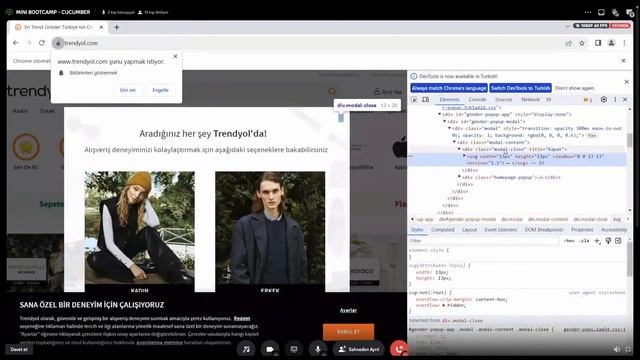This screenshot has width=640, height=360.
Task: Show more DevTools tabs with chevrons
Action: (x=549, y=100)
